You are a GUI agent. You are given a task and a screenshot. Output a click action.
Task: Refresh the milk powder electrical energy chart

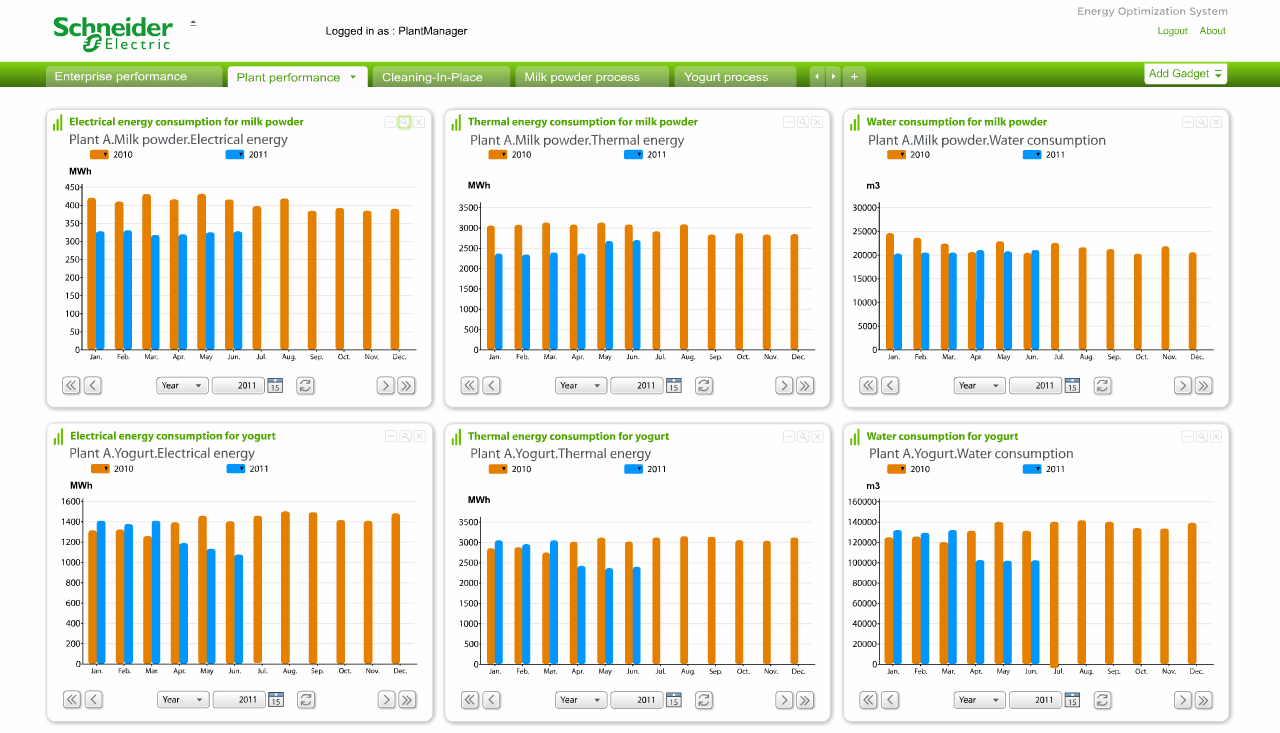click(x=305, y=385)
